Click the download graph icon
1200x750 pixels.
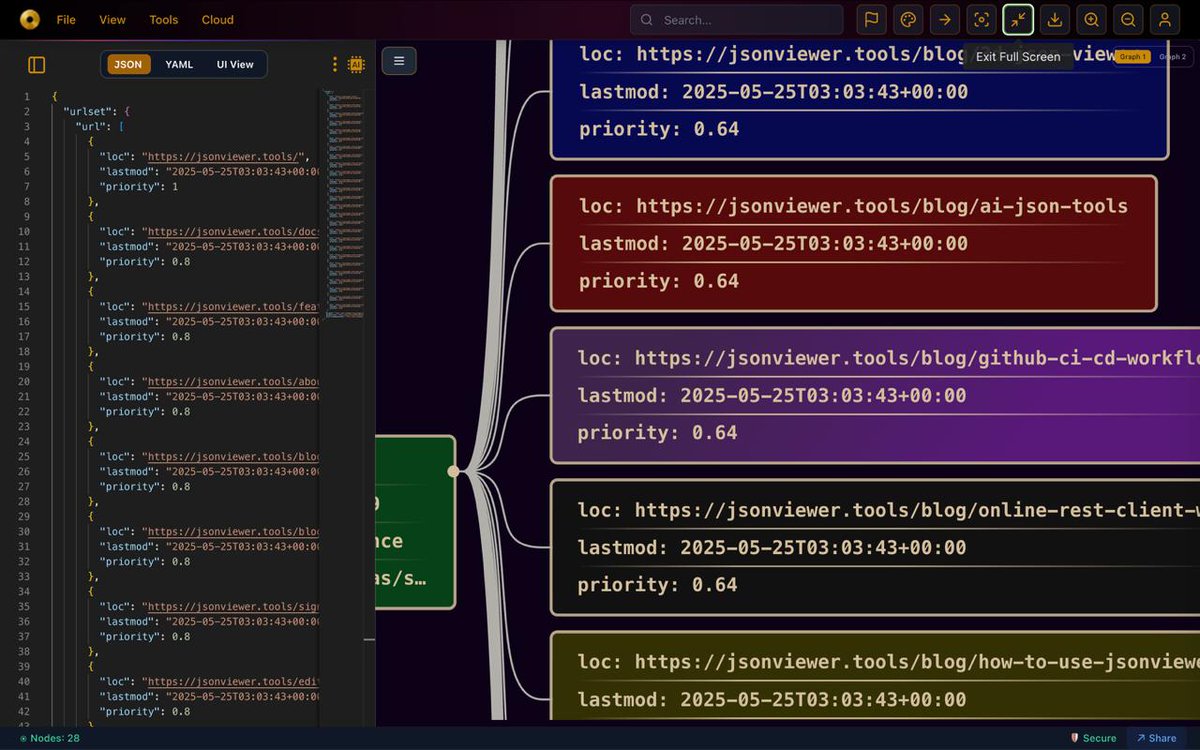click(1055, 20)
